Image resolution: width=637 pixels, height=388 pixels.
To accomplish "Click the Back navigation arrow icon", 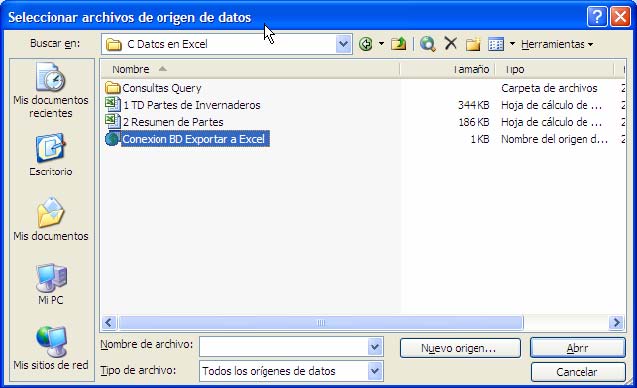I will 366,43.
